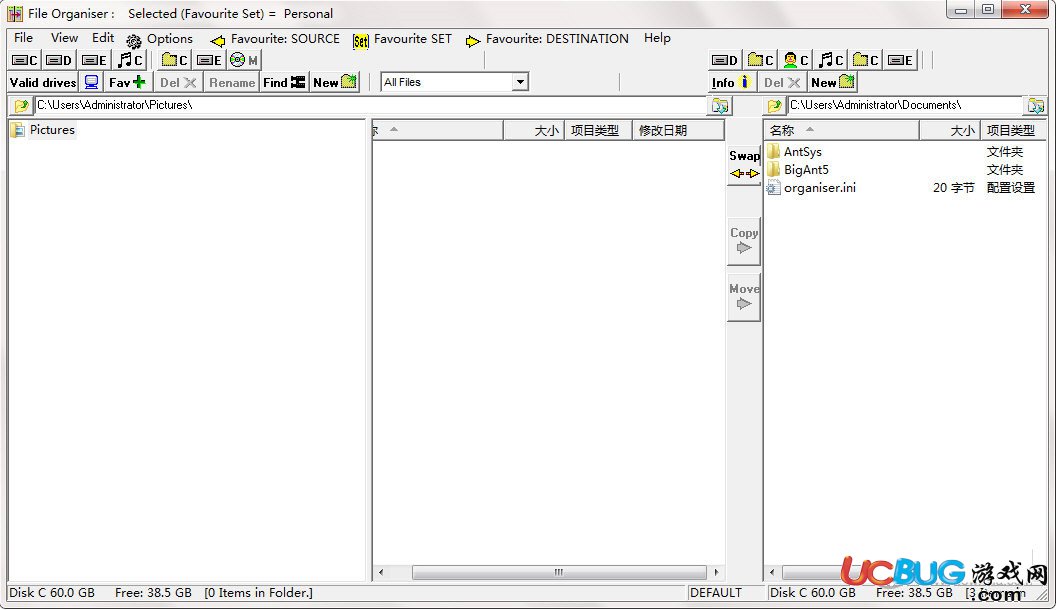Image resolution: width=1057 pixels, height=610 pixels.
Task: Open Favourite: DESTINATION menu
Action: click(x=547, y=39)
